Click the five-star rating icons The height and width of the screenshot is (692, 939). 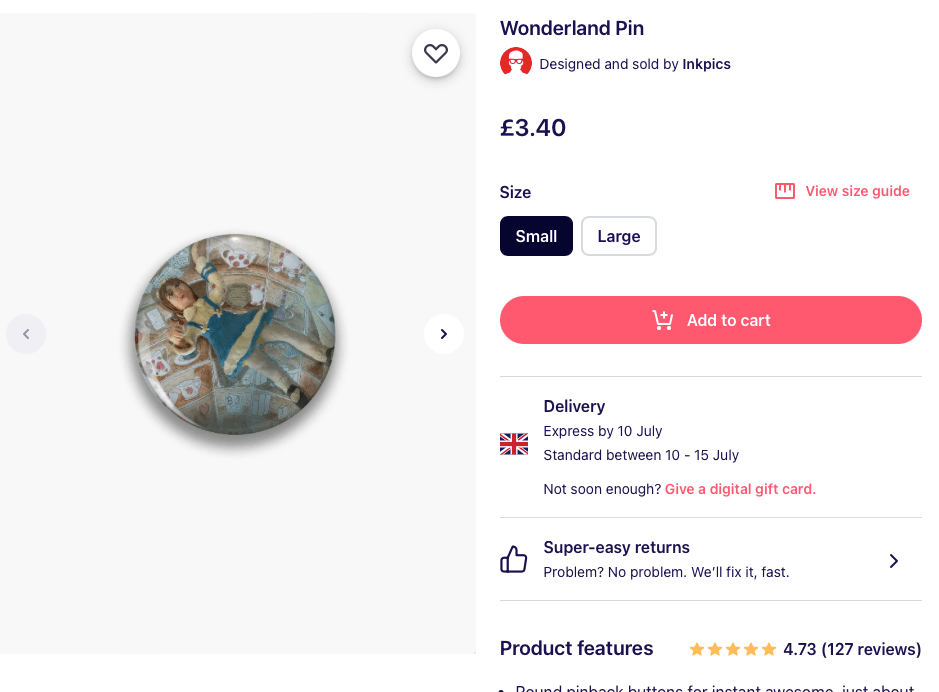pos(733,649)
